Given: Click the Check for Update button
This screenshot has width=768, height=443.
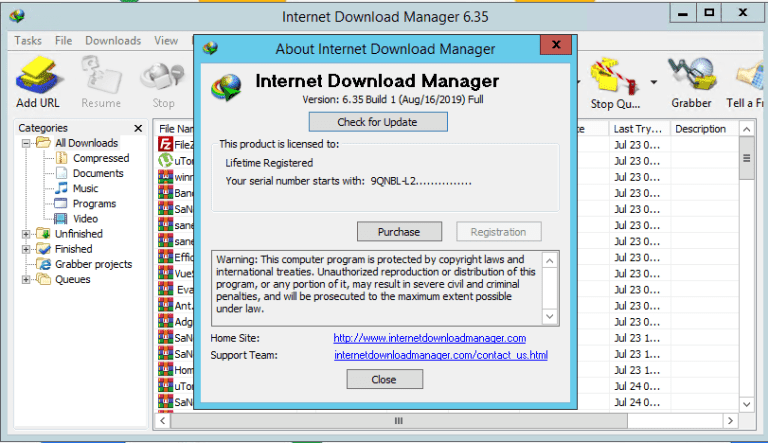Looking at the screenshot, I should pos(378,122).
